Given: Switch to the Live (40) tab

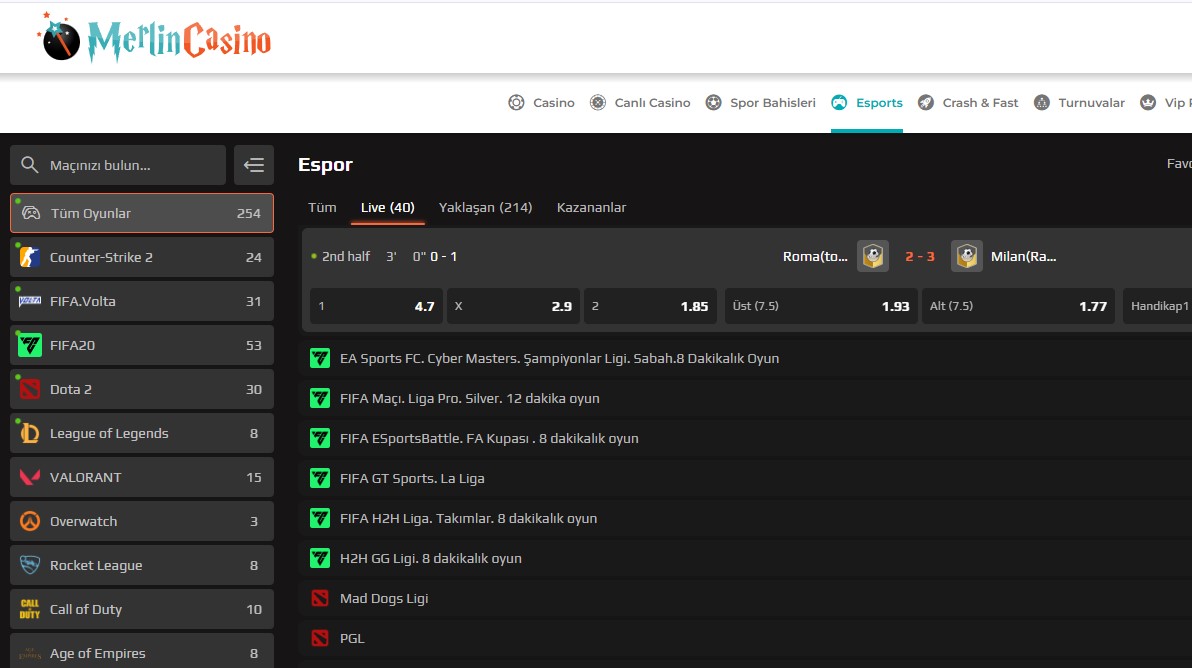Looking at the screenshot, I should tap(387, 207).
